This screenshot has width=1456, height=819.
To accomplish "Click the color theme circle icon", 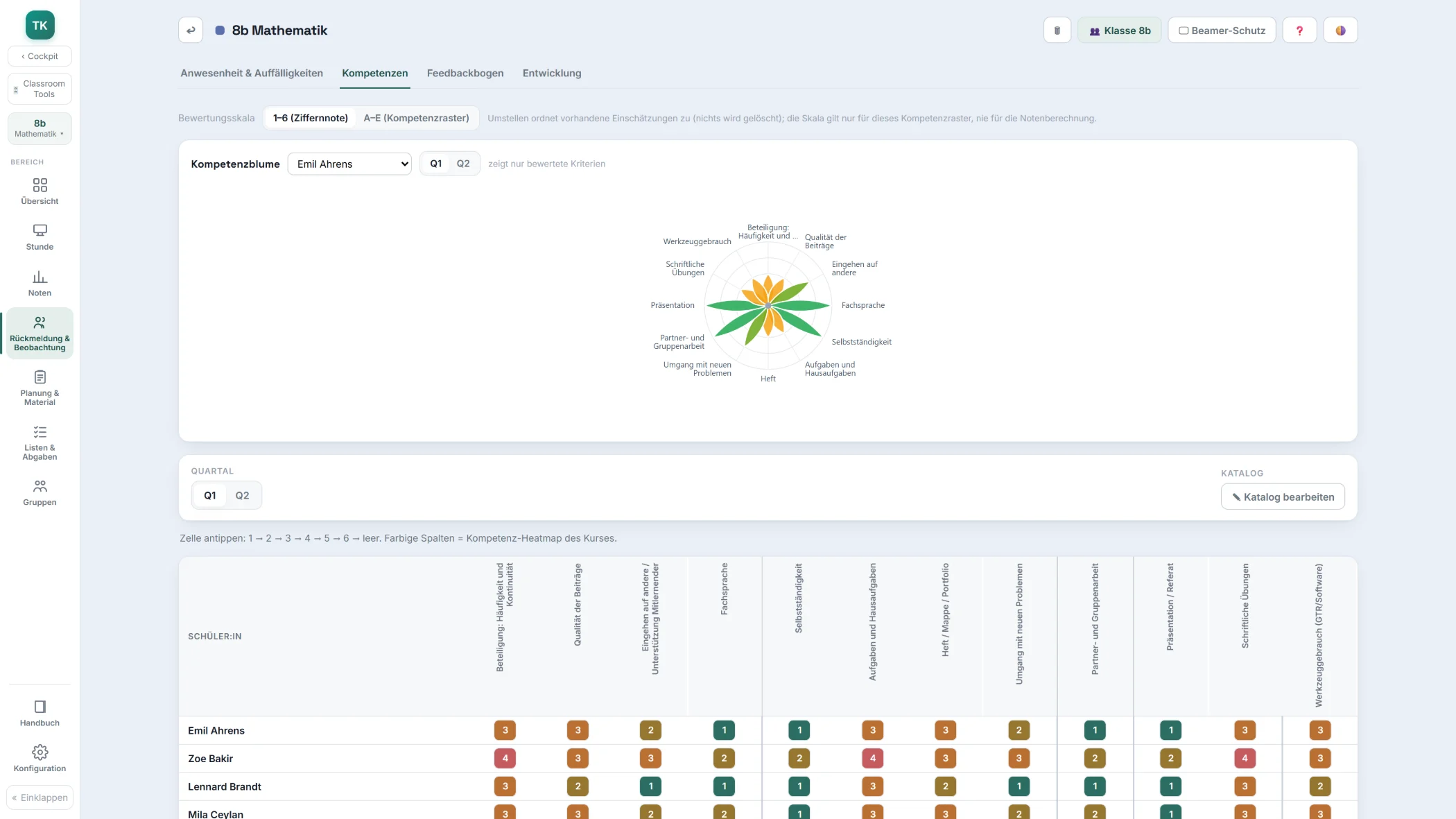I will [1340, 31].
